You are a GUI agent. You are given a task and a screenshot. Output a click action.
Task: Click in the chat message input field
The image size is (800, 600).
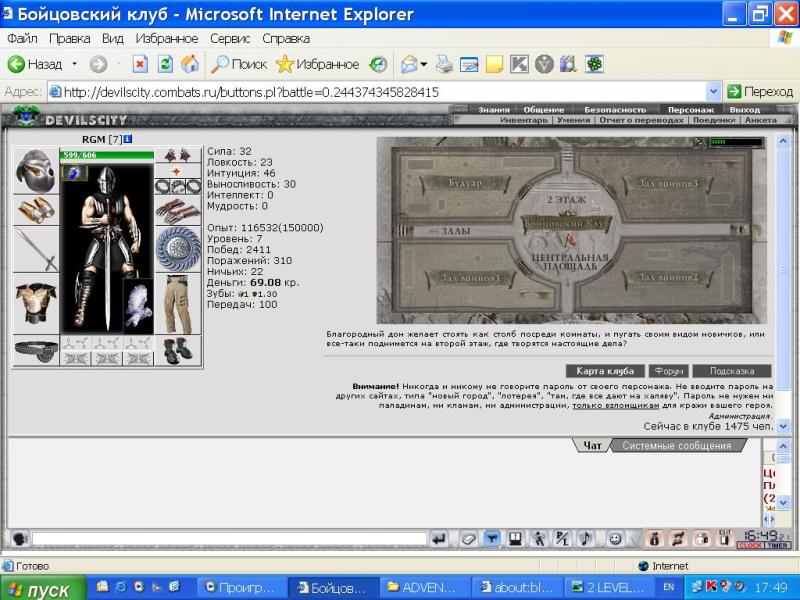(229, 538)
